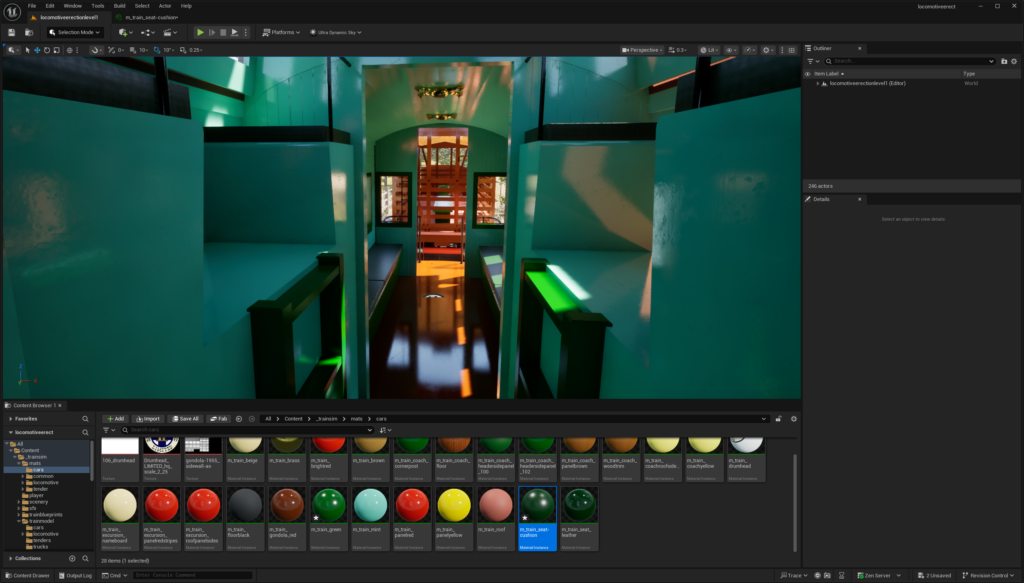Open Content Browser settings gear
Screen dimensions: 1024x583
point(794,418)
